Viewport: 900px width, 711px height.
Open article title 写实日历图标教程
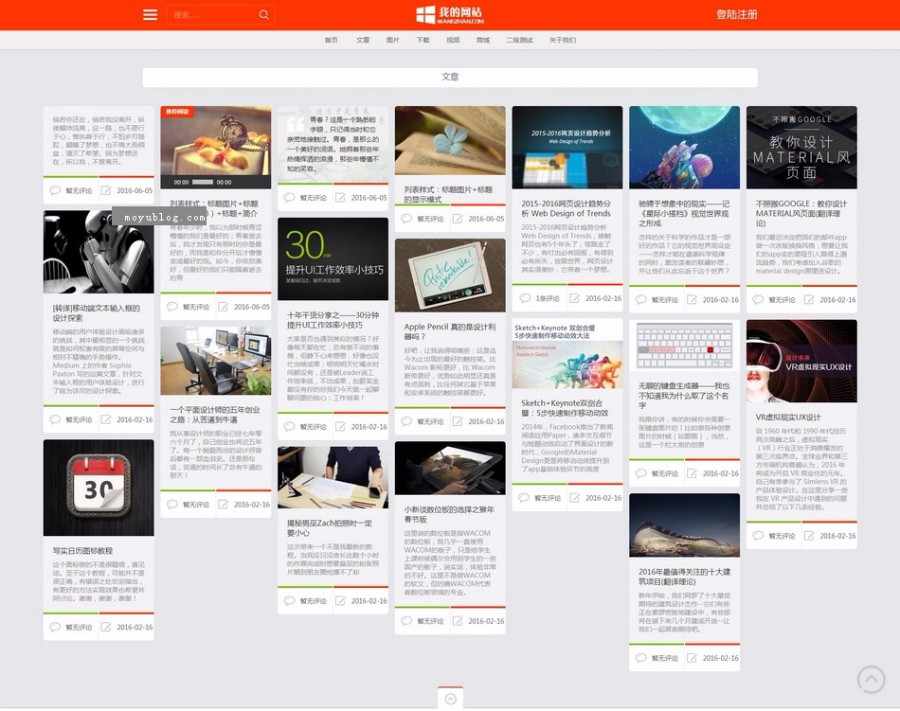(83, 550)
